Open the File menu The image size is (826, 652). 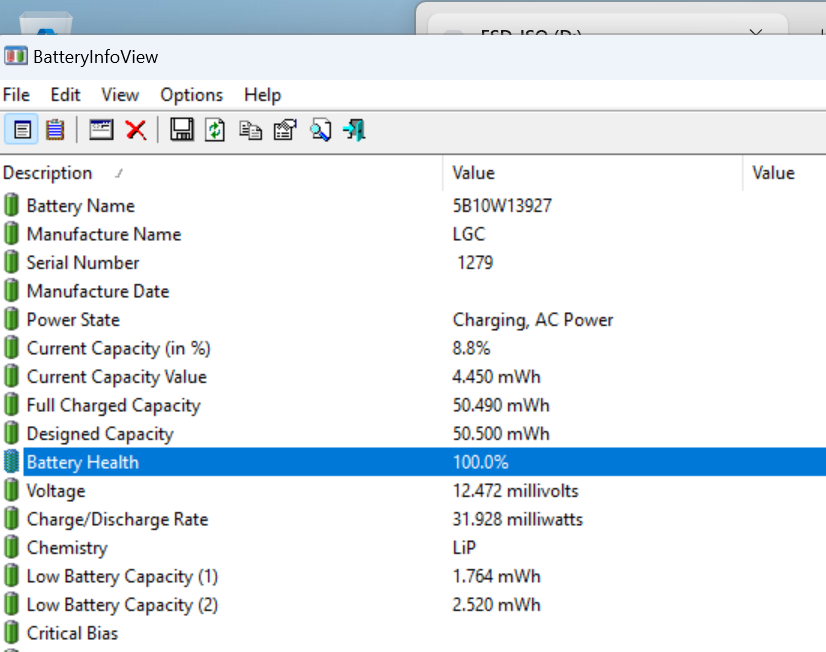point(16,95)
